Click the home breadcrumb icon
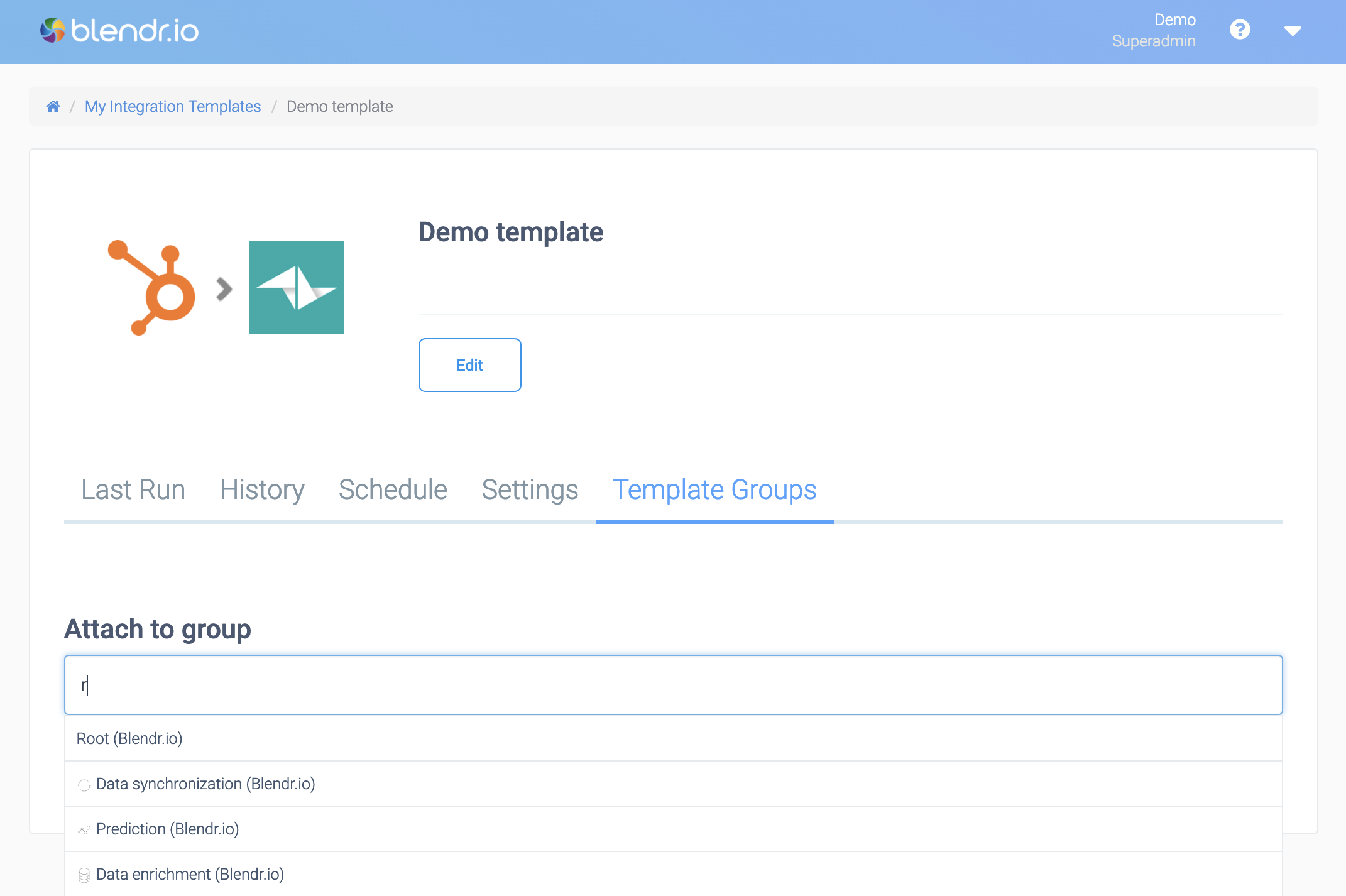Screen dimensions: 1346x896 point(51,106)
